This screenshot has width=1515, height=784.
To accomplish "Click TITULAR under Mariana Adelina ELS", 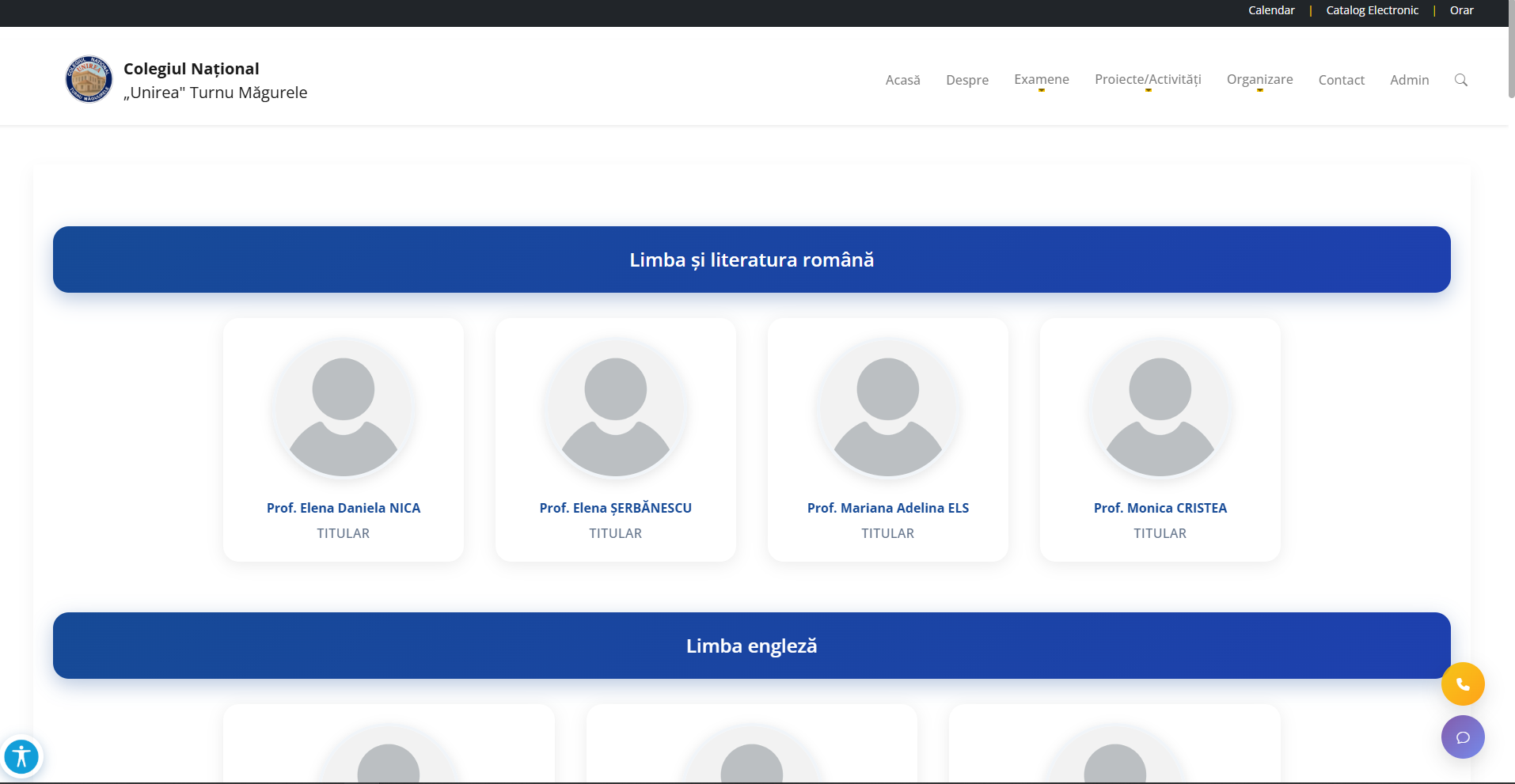I will coord(888,533).
